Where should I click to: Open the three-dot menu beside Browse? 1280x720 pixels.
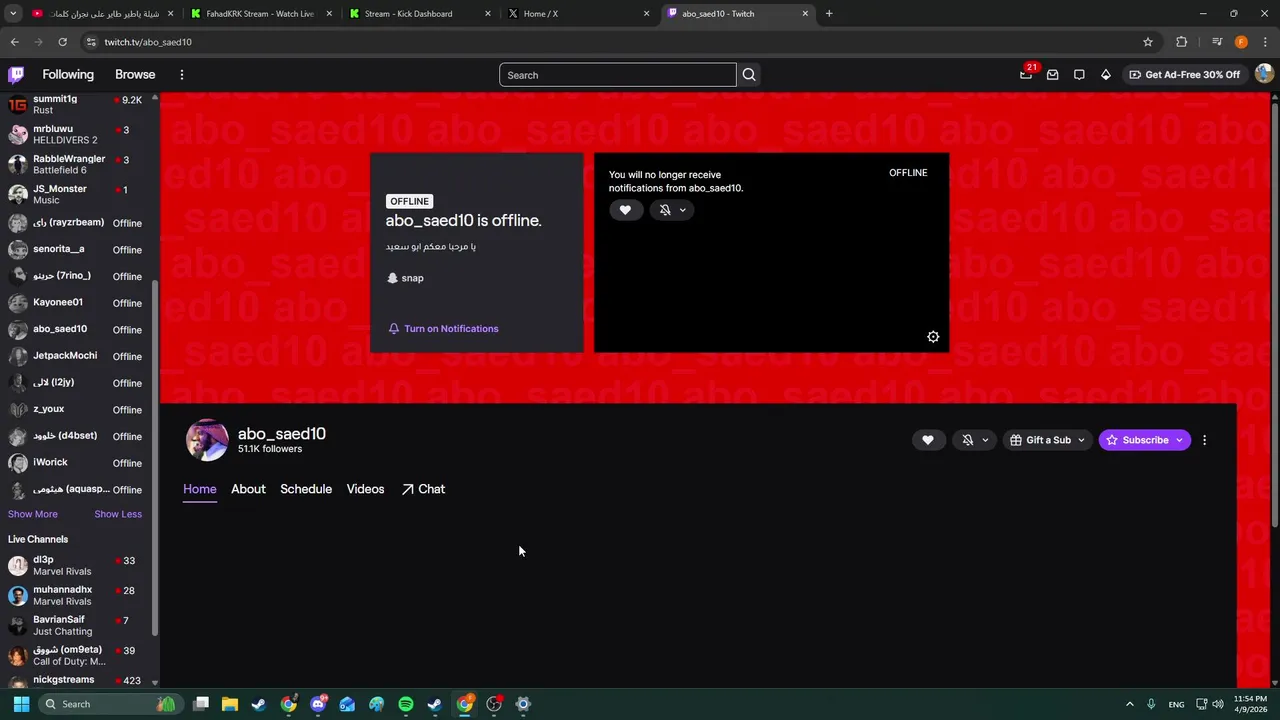pos(181,75)
